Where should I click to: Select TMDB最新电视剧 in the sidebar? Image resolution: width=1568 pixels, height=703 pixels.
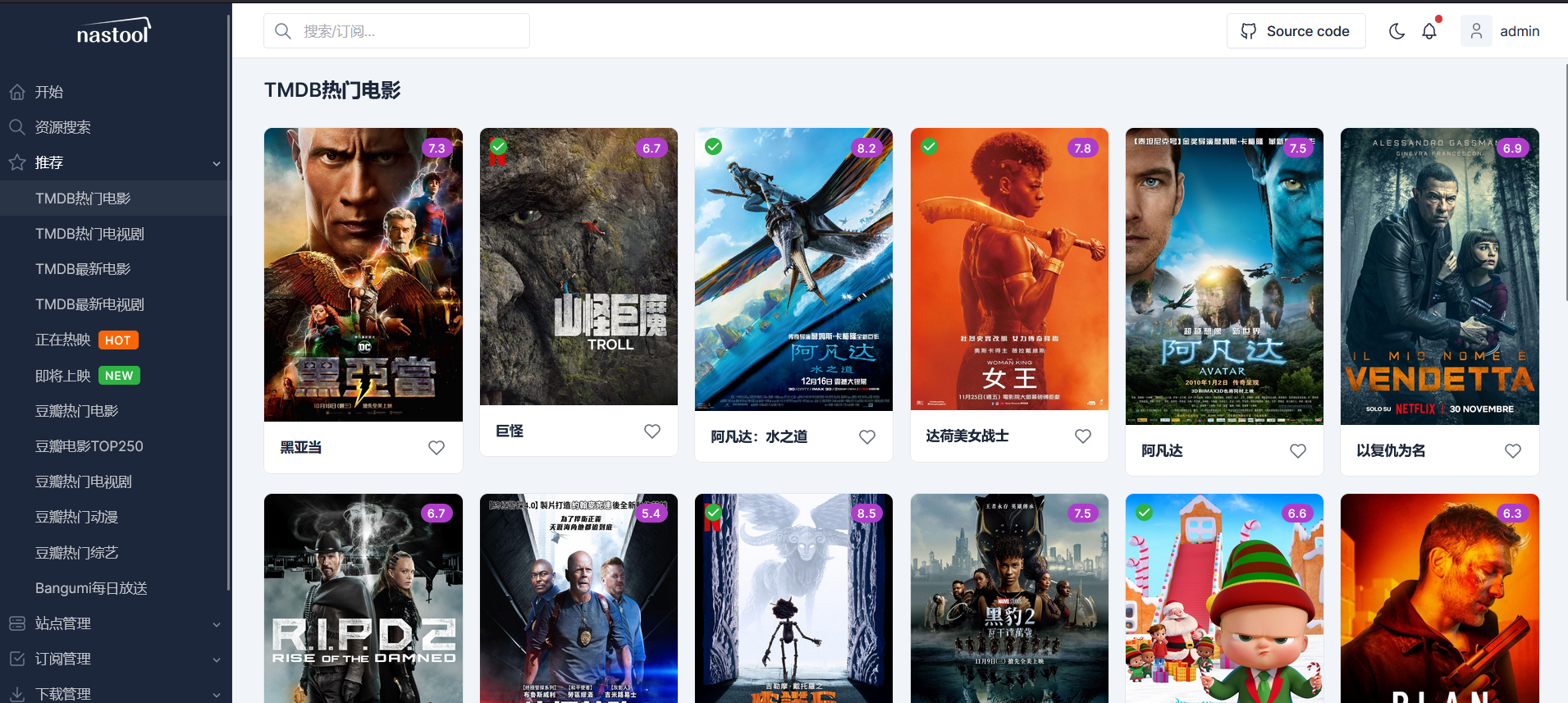pos(115,304)
